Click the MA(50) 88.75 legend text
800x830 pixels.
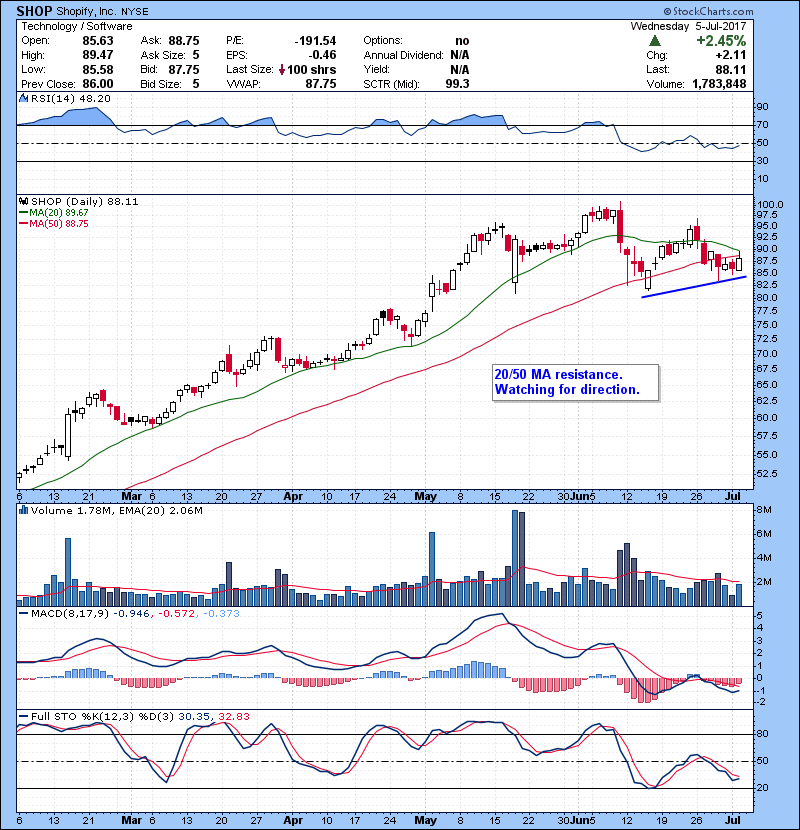point(59,223)
